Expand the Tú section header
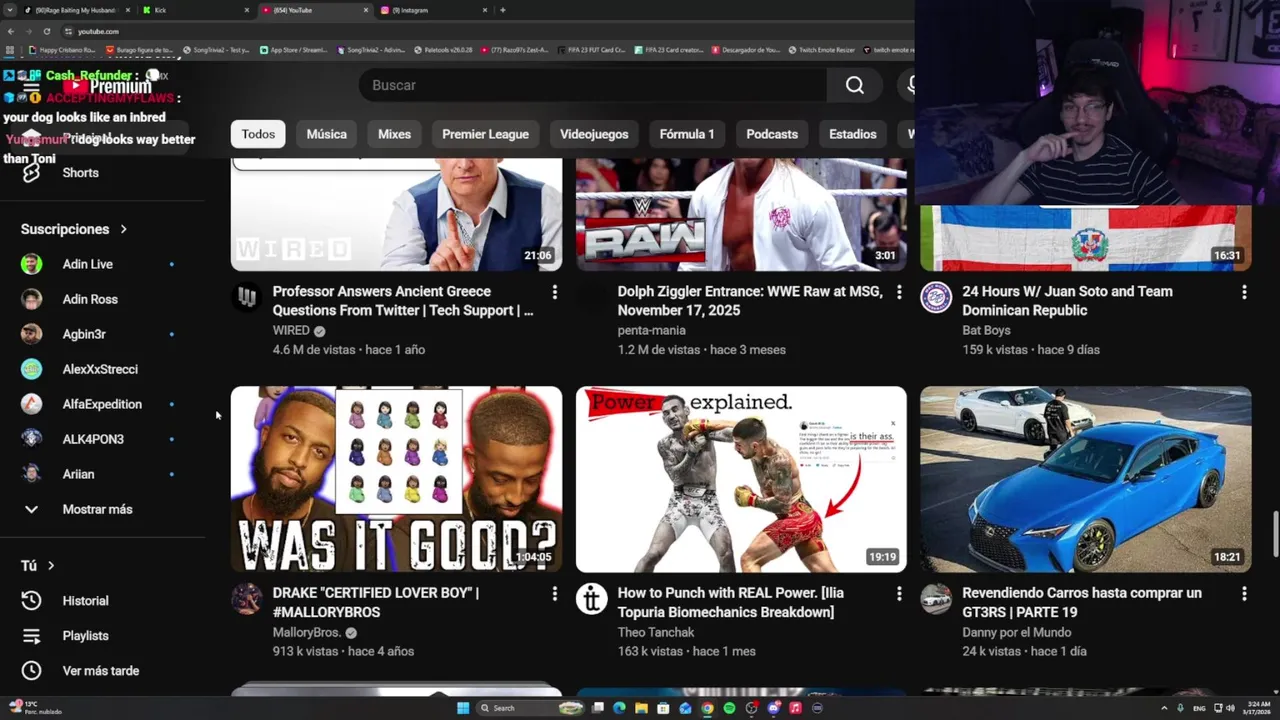The width and height of the screenshot is (1280, 720). pos(38,566)
